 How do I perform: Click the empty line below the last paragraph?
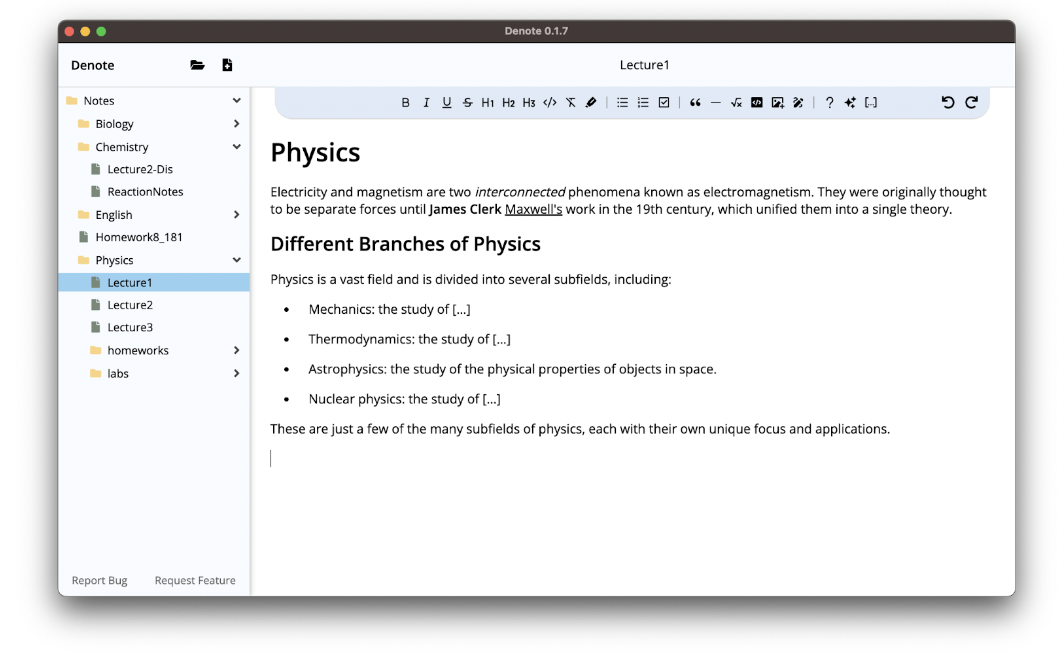tap(628, 459)
